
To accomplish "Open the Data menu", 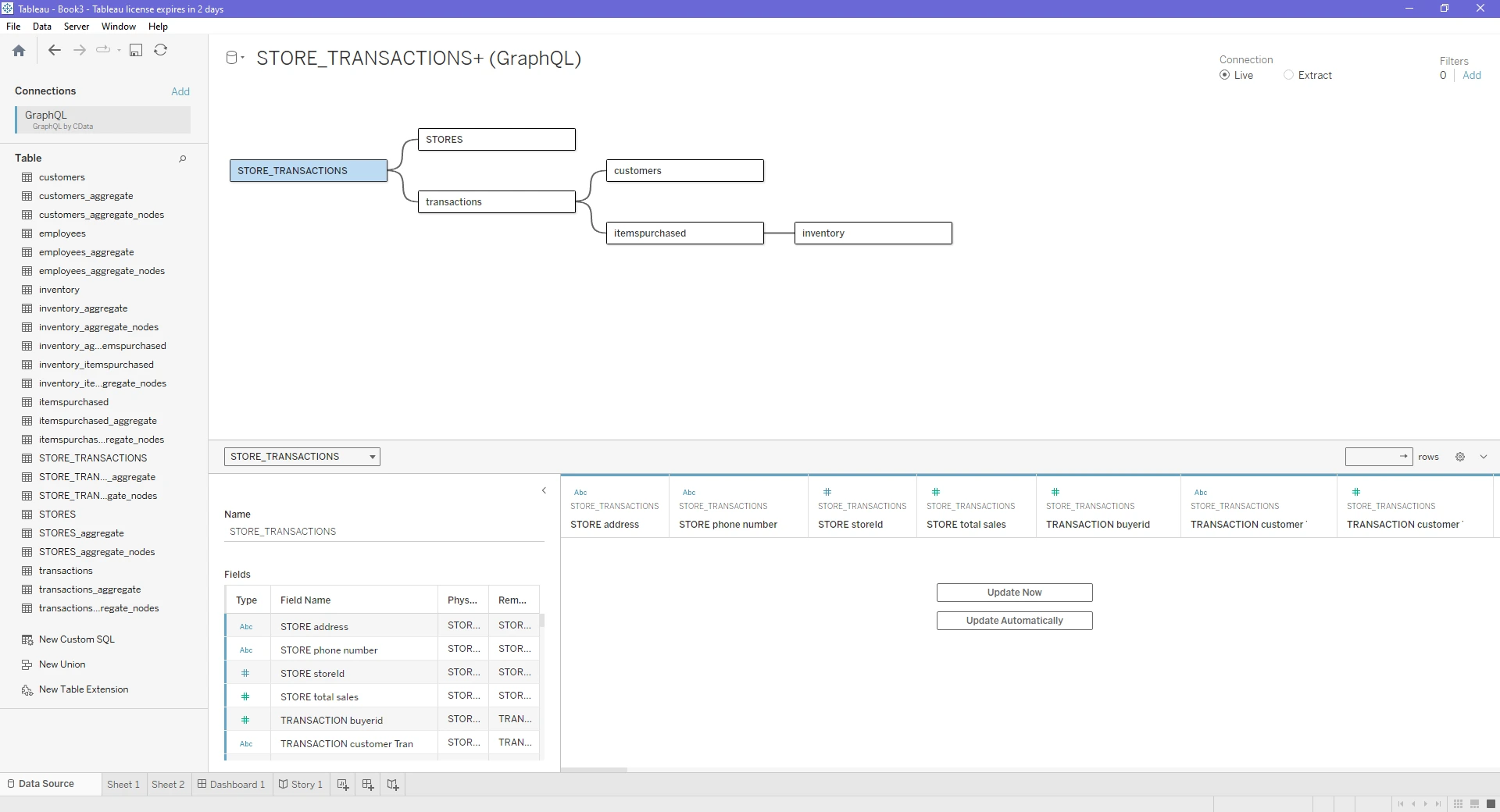I will [x=42, y=27].
